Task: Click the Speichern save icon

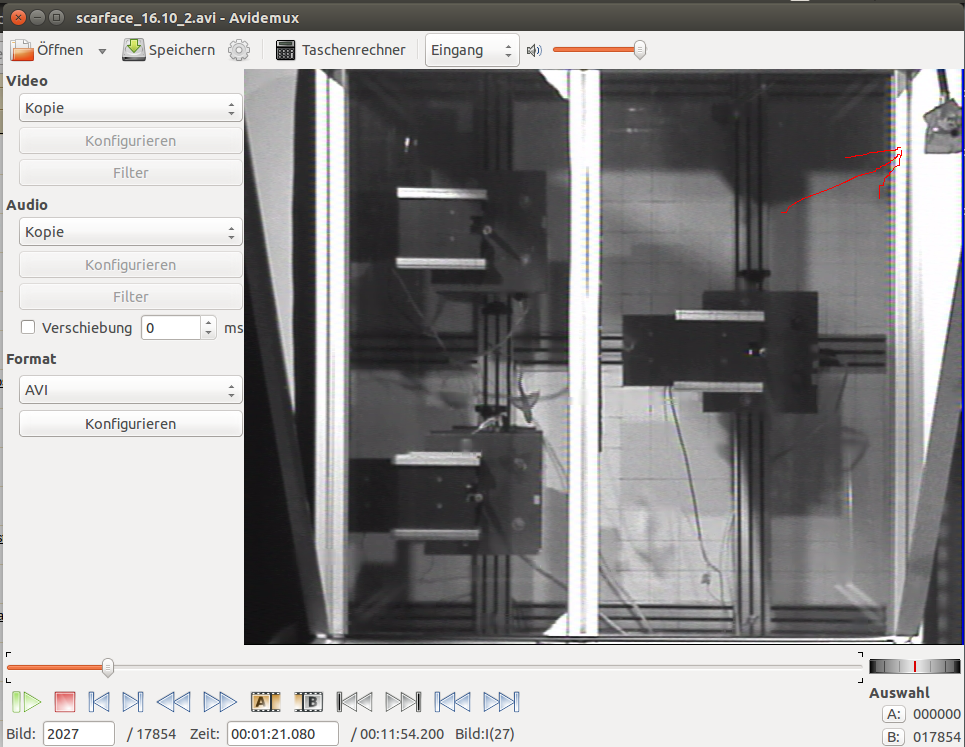Action: coord(134,50)
